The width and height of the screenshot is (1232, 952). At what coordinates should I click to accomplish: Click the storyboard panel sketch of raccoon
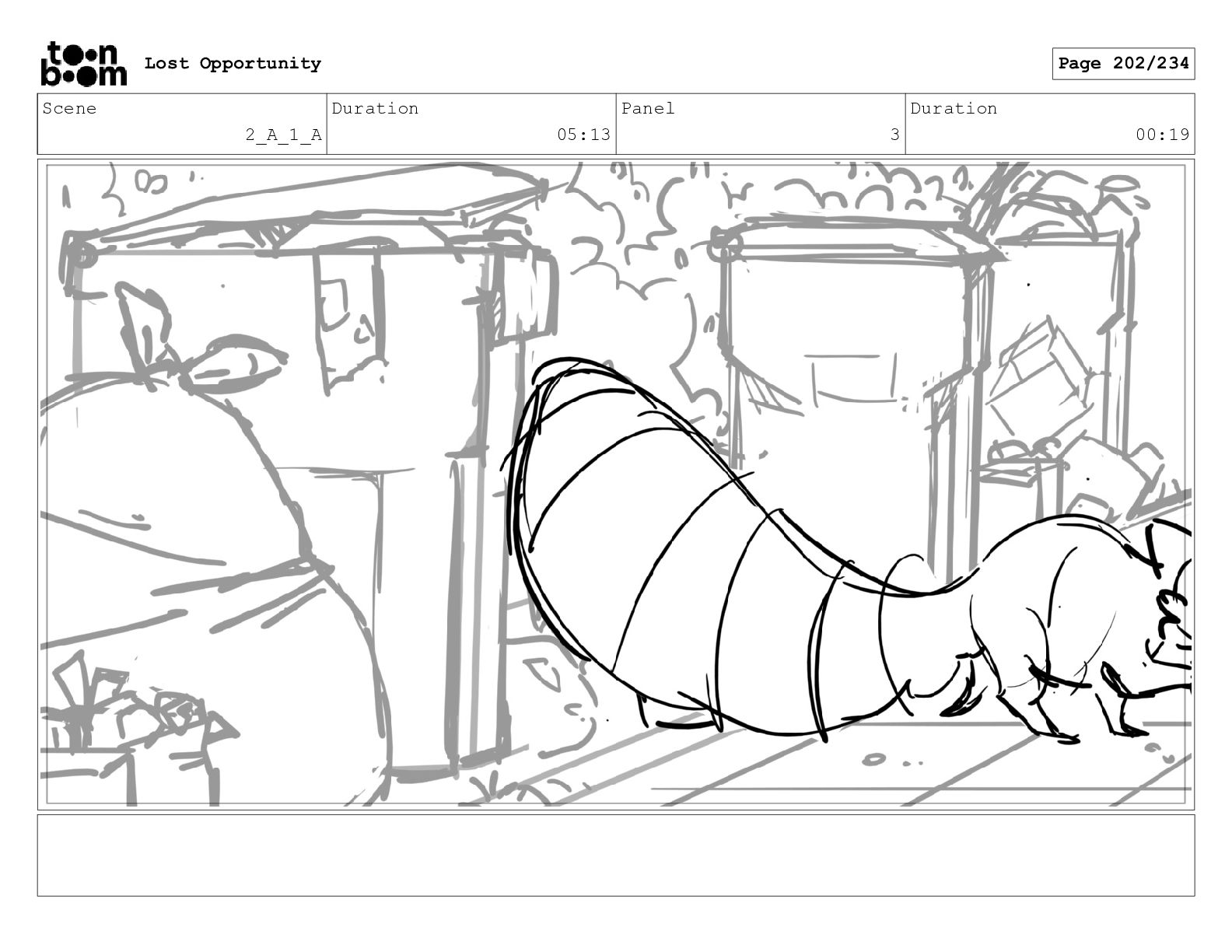click(x=616, y=485)
